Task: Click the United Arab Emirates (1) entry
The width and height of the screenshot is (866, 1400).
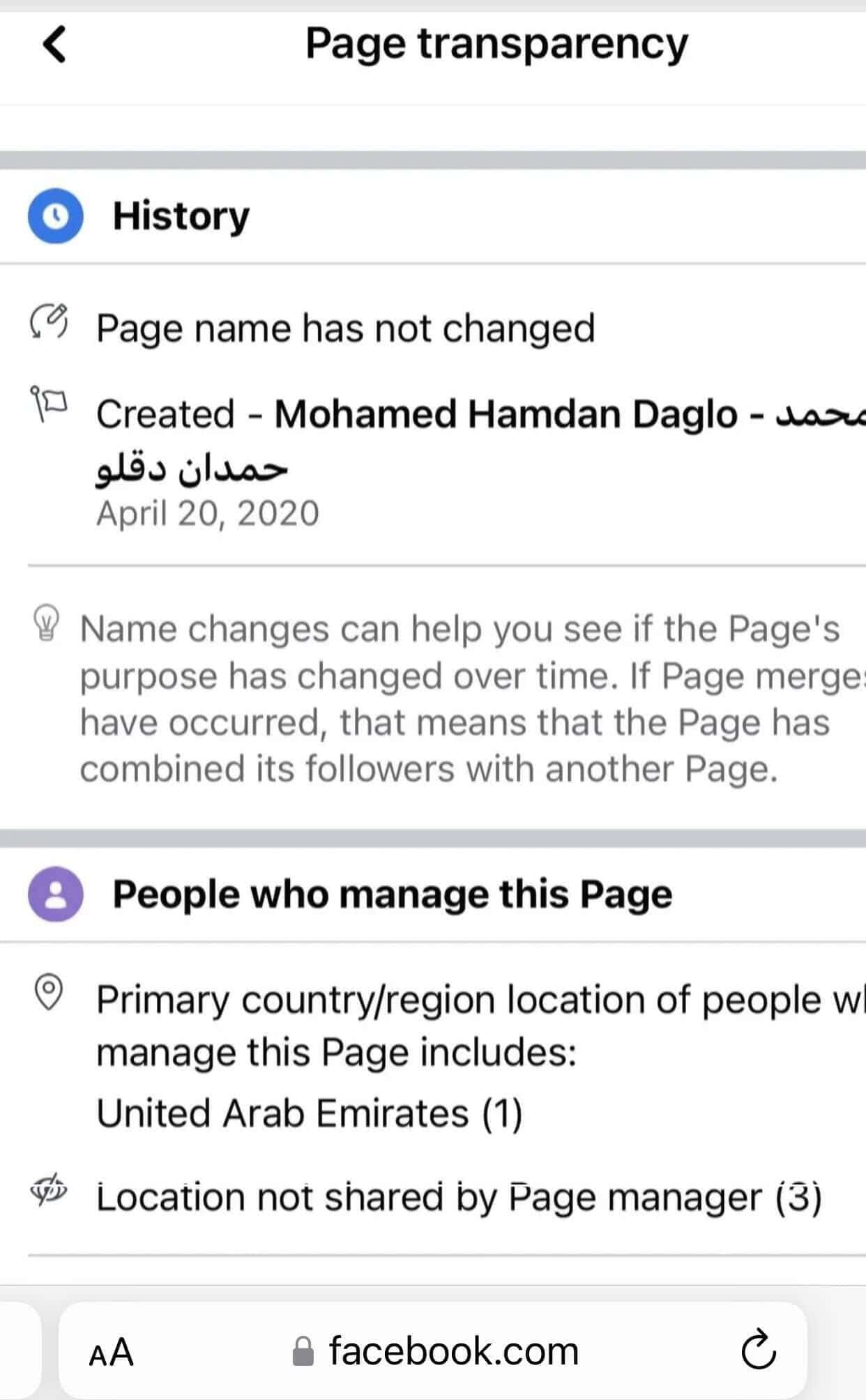Action: pyautogui.click(x=309, y=1113)
